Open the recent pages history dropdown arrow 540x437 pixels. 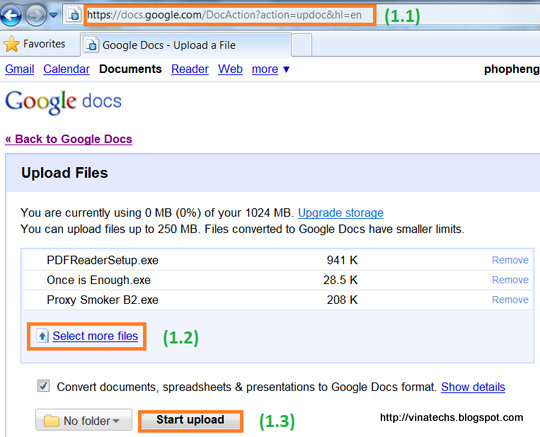click(53, 15)
